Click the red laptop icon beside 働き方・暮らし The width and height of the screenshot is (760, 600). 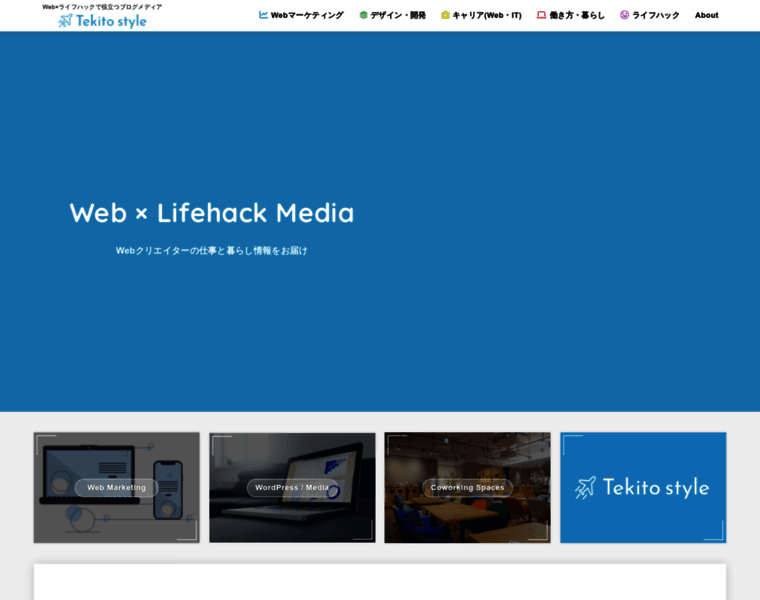point(541,15)
